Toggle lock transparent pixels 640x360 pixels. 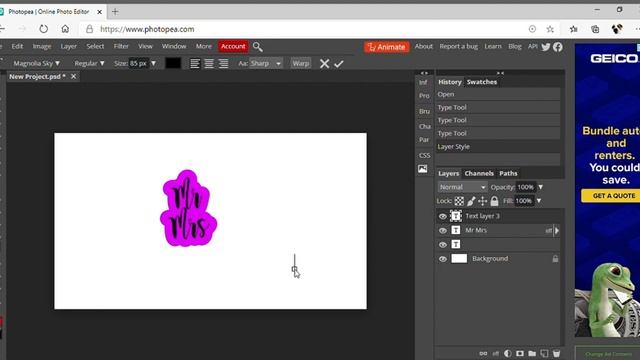[460, 201]
